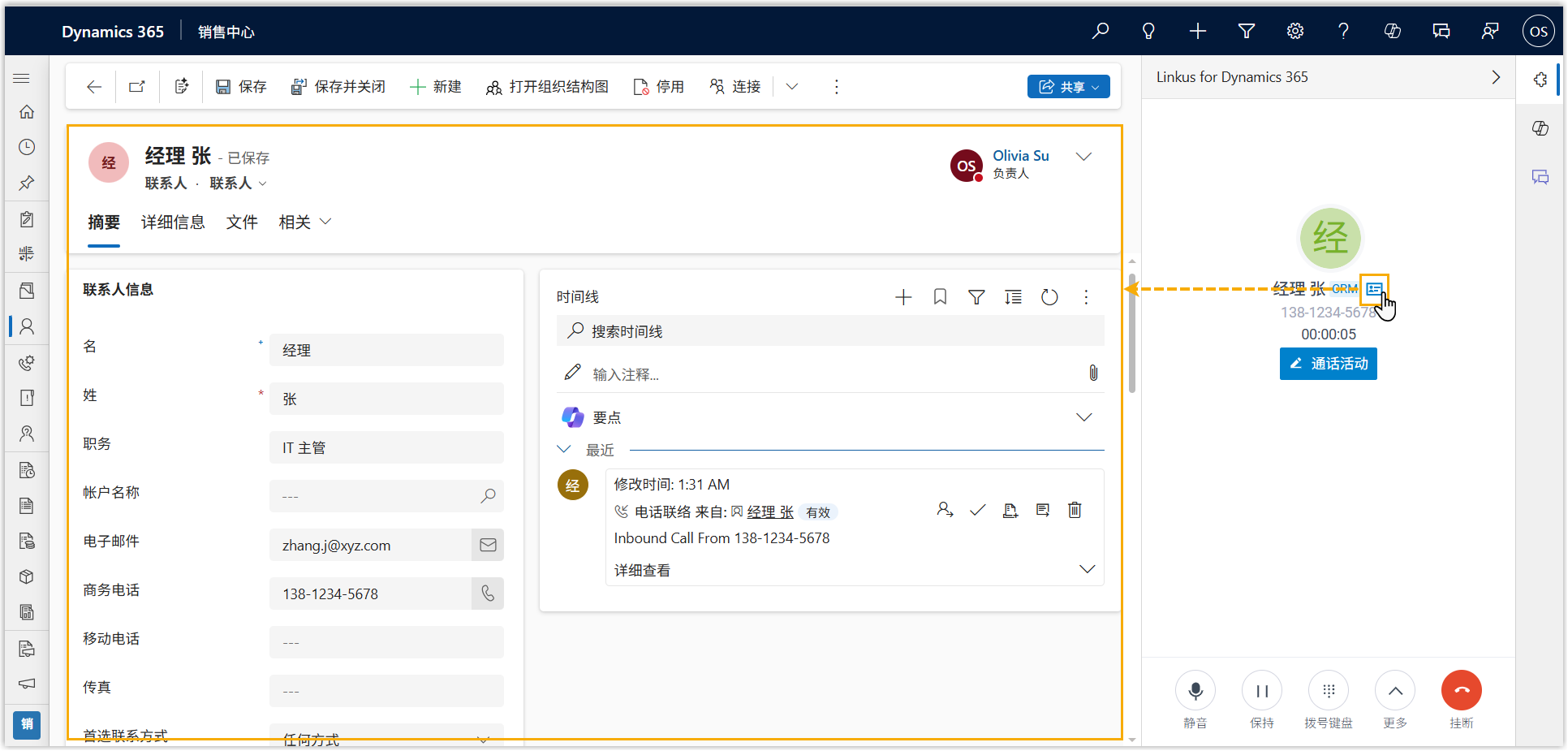Collapse the Linkus for Dynamics 365 panel

click(x=1495, y=77)
